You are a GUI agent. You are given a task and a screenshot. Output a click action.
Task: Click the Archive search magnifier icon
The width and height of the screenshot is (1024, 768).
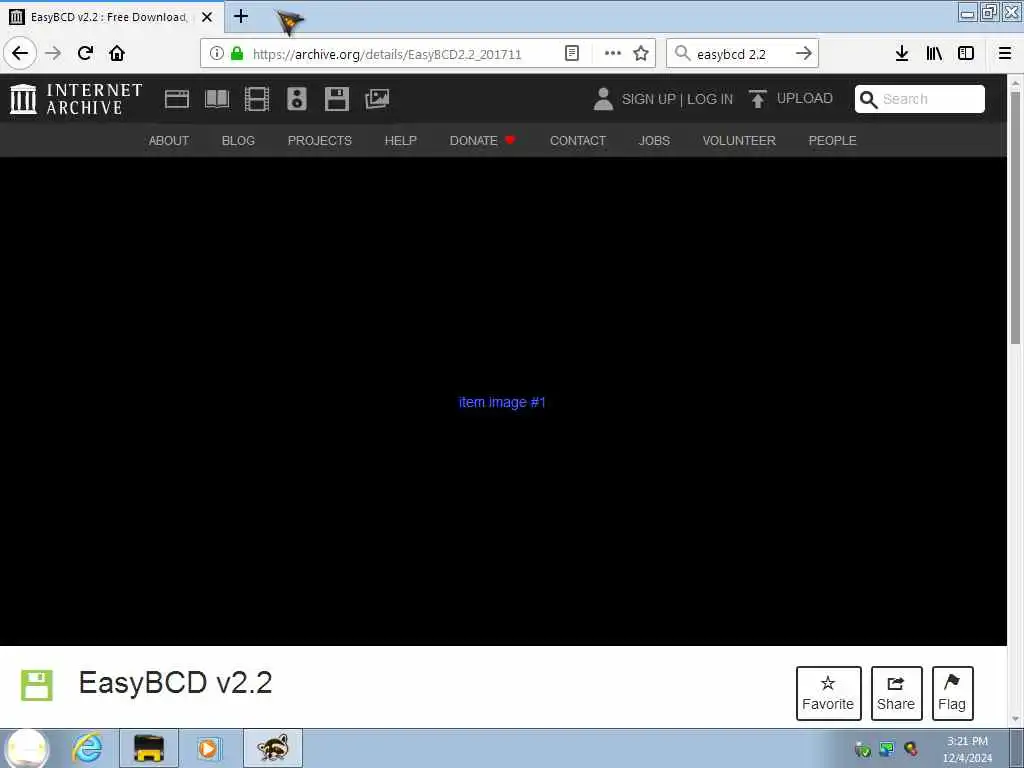pos(868,99)
